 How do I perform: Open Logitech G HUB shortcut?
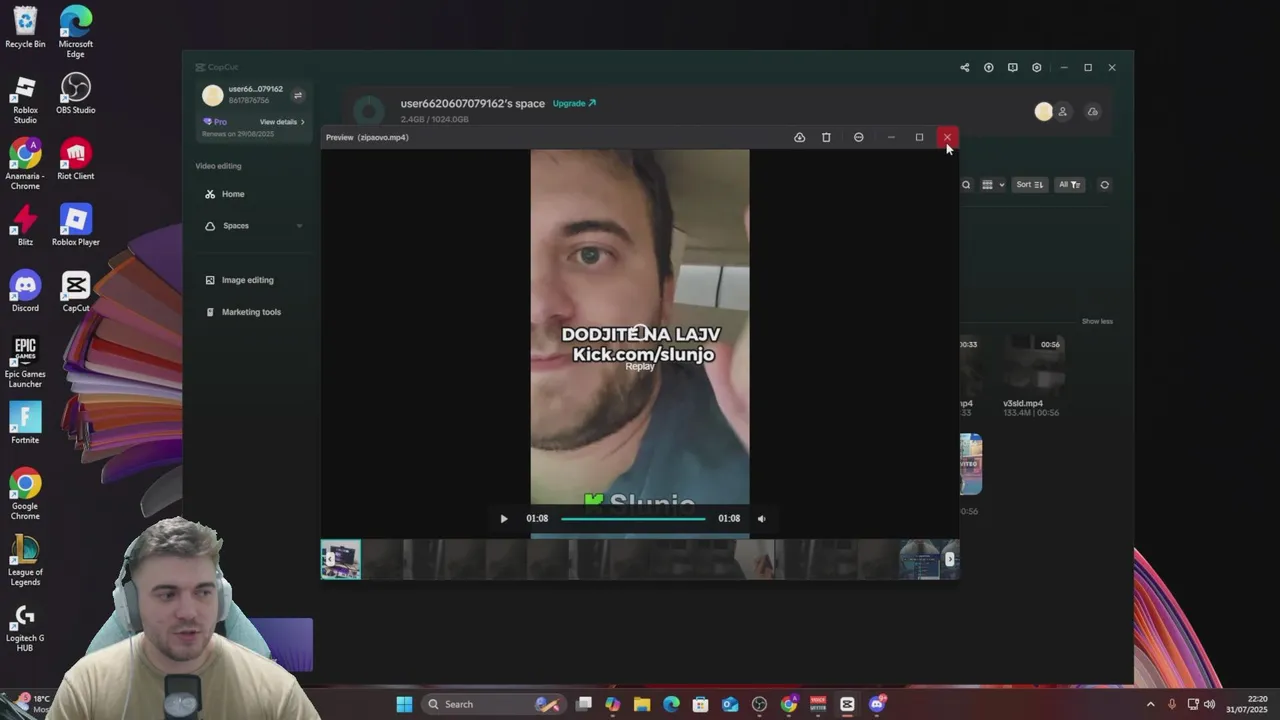coord(25,628)
